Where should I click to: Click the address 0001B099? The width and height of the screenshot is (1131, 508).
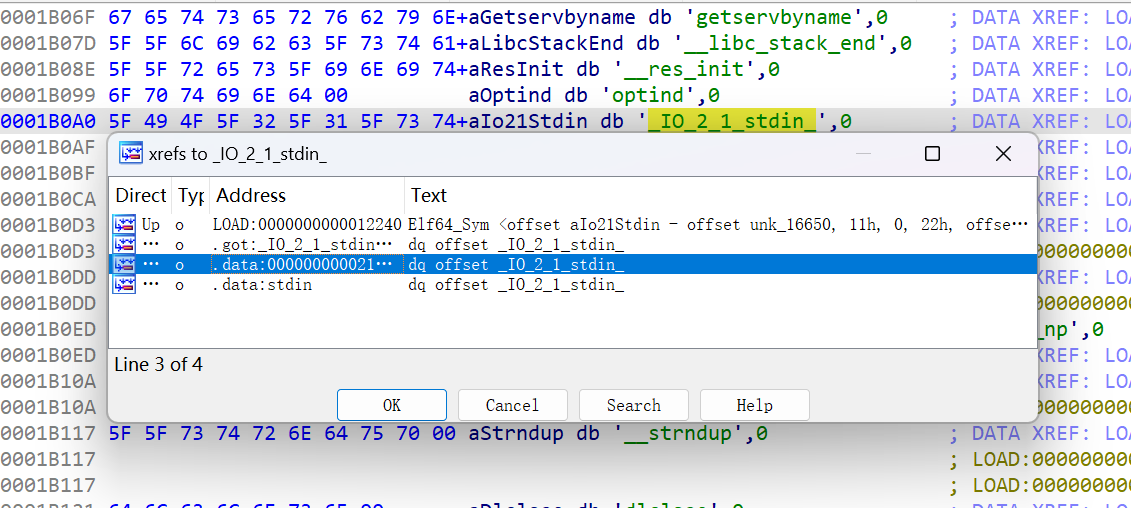48,95
